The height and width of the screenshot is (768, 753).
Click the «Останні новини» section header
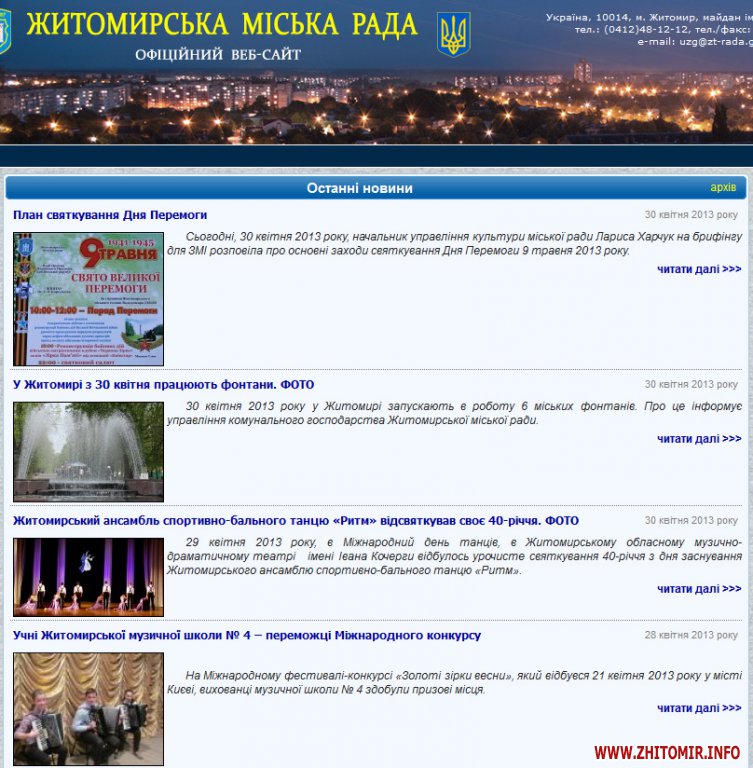359,188
